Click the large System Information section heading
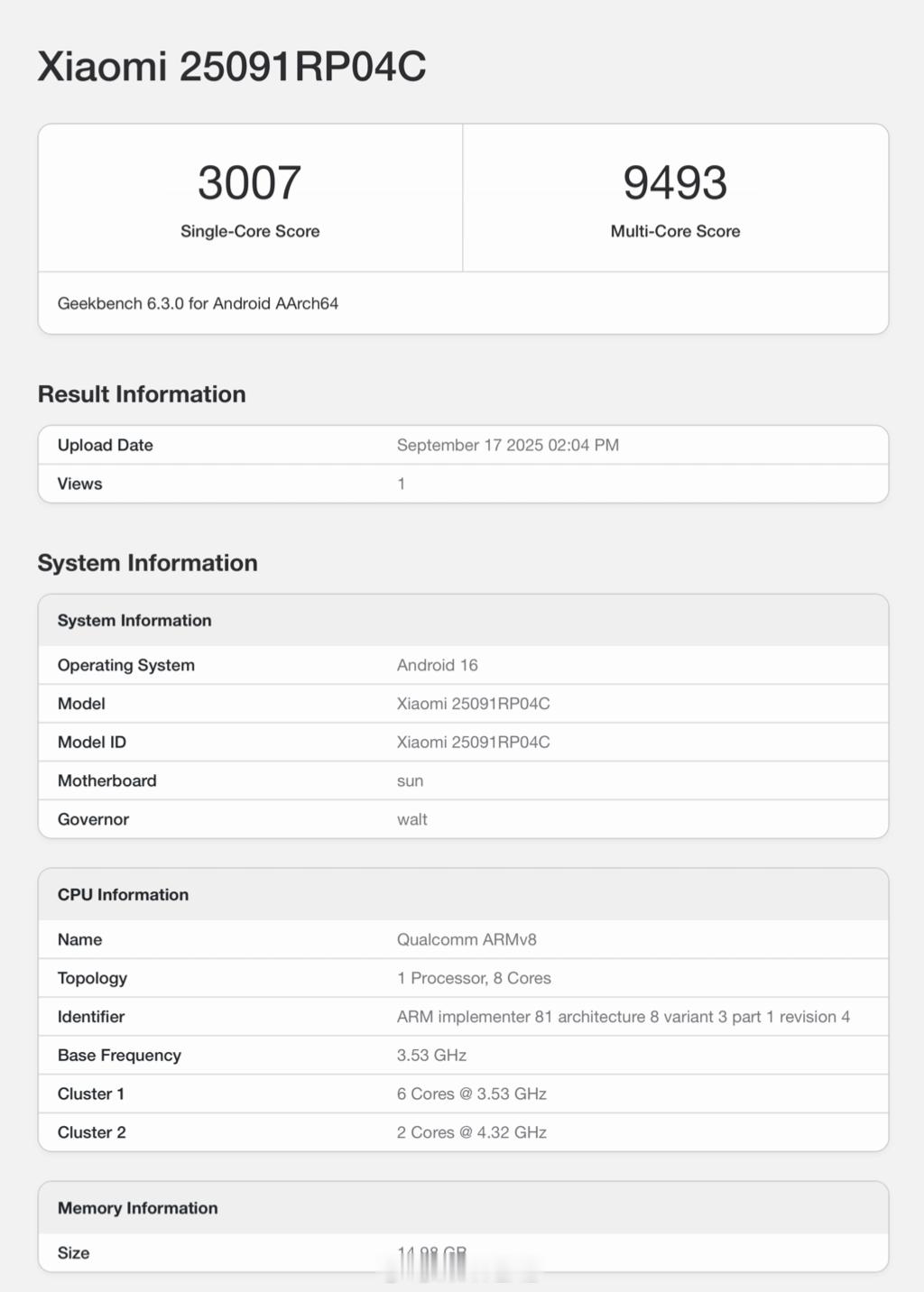Viewport: 924px width, 1292px height. coord(147,563)
